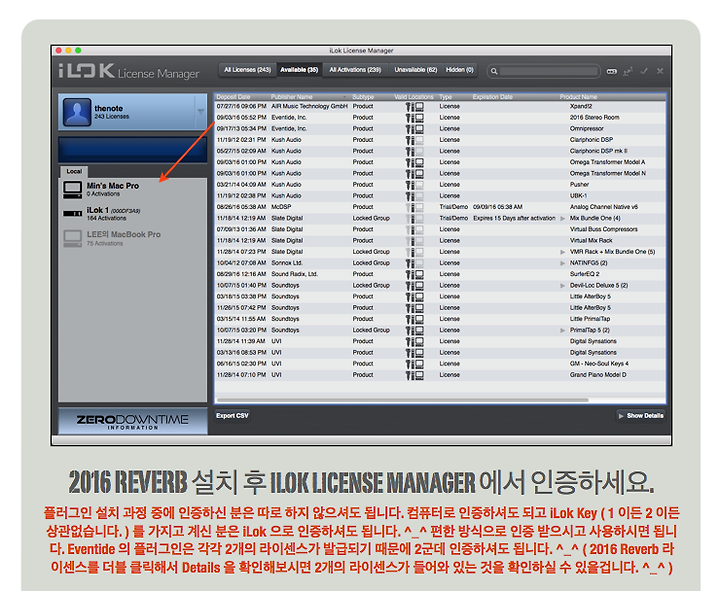Sort by the Valid Locations column header

pyautogui.click(x=414, y=97)
